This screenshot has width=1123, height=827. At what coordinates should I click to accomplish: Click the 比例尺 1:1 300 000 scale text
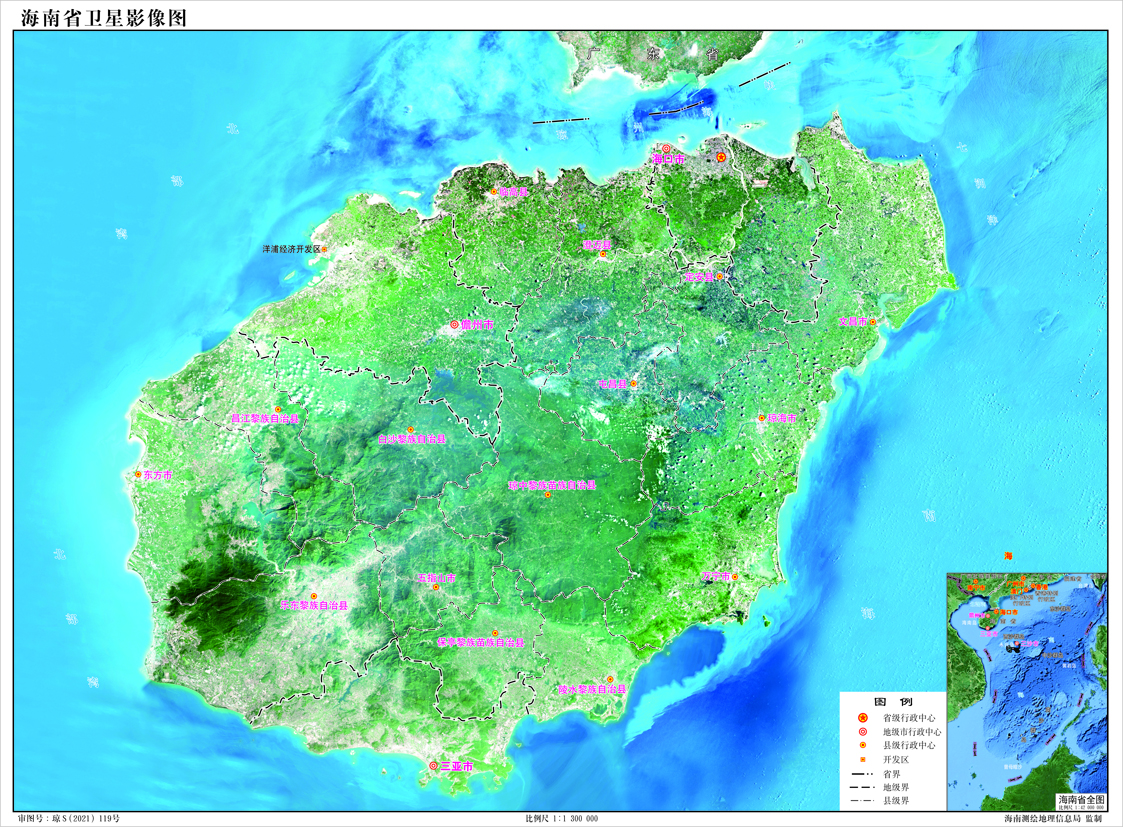coord(562,818)
